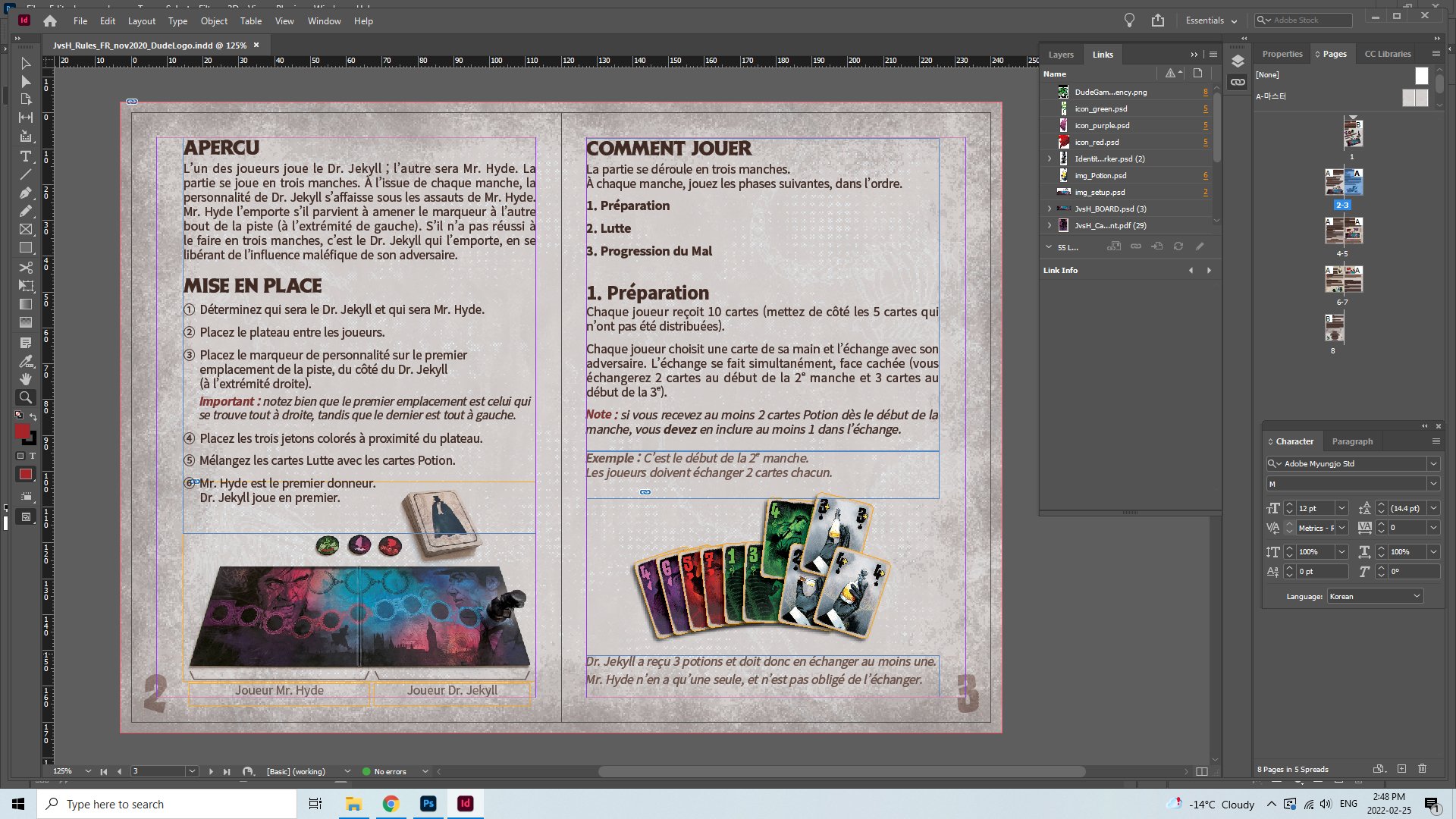Click the fill color red swatch

point(22,431)
